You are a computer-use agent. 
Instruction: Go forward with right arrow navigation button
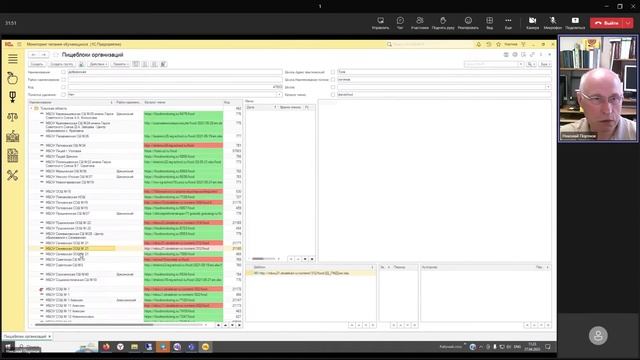pos(43,55)
